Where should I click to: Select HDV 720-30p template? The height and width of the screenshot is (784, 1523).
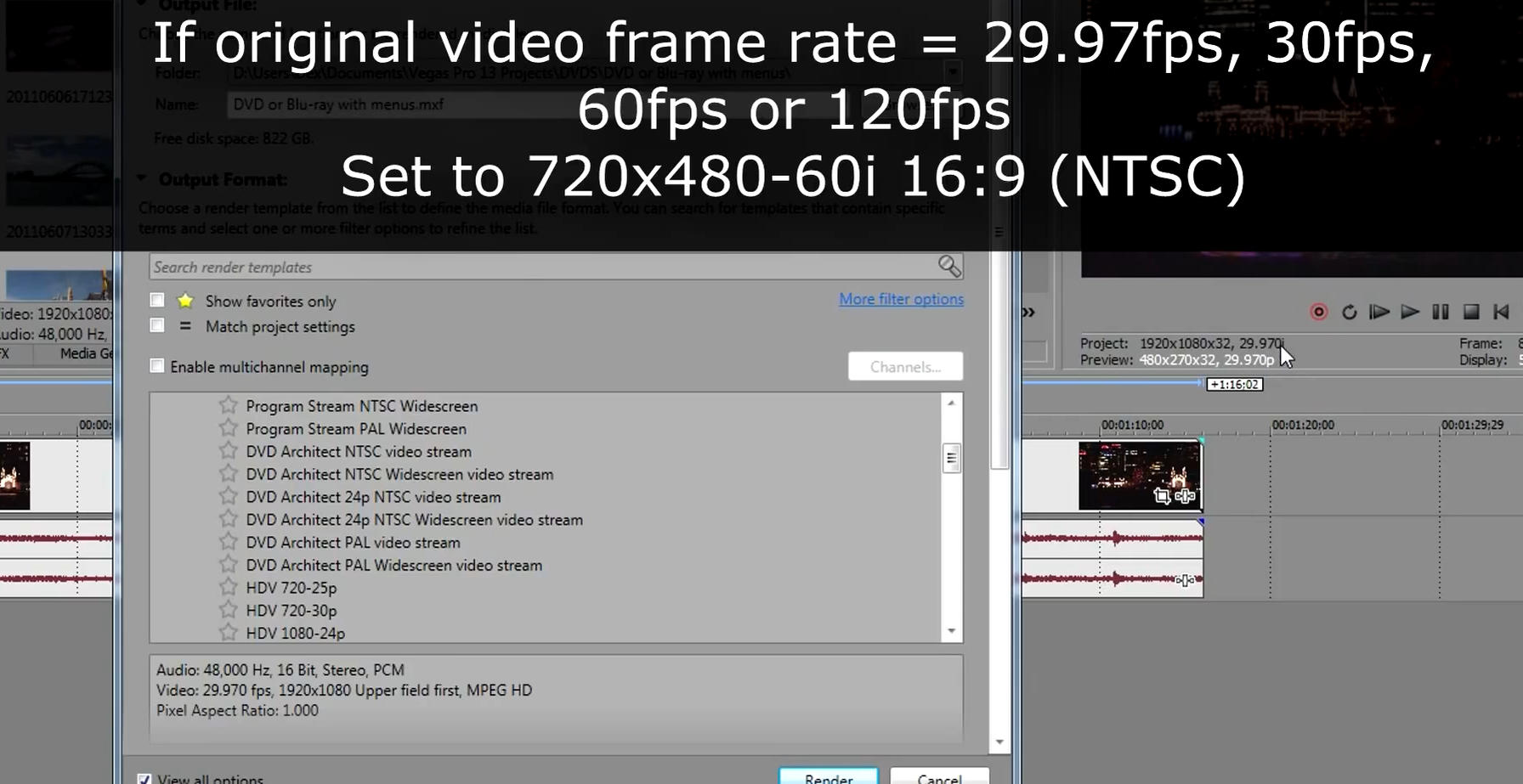[291, 611]
